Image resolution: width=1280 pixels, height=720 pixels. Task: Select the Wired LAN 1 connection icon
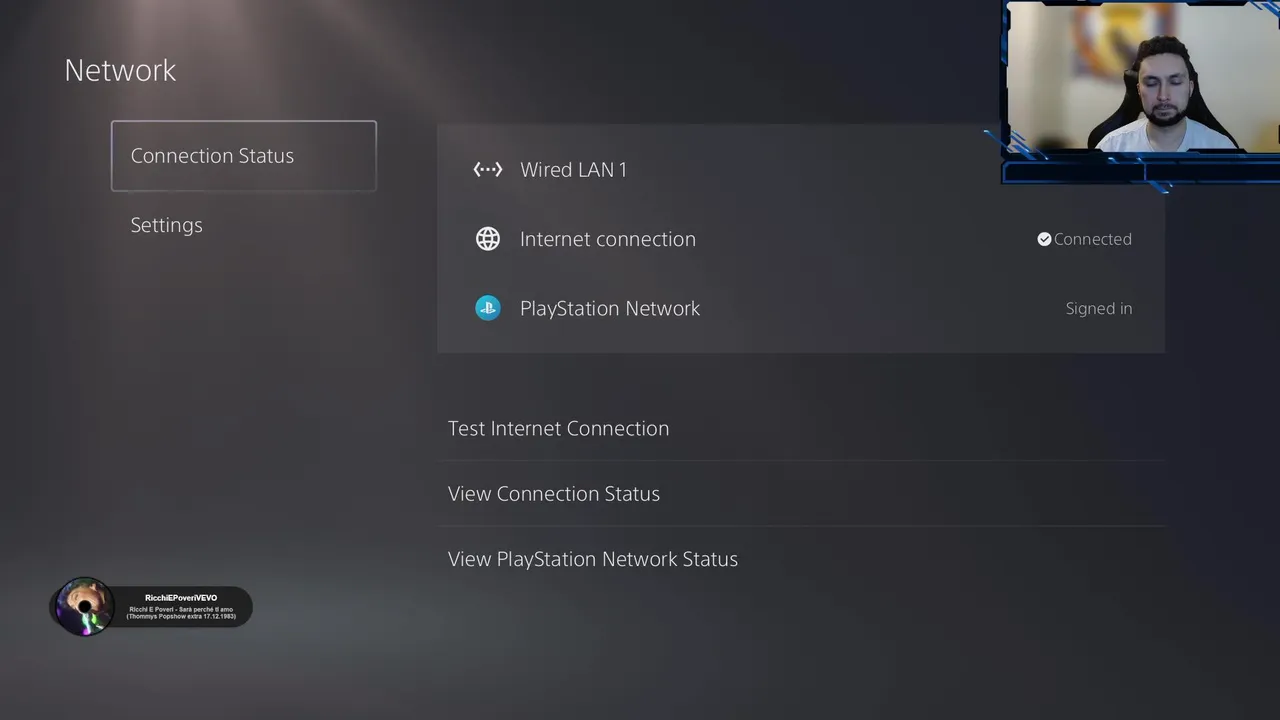tap(487, 170)
